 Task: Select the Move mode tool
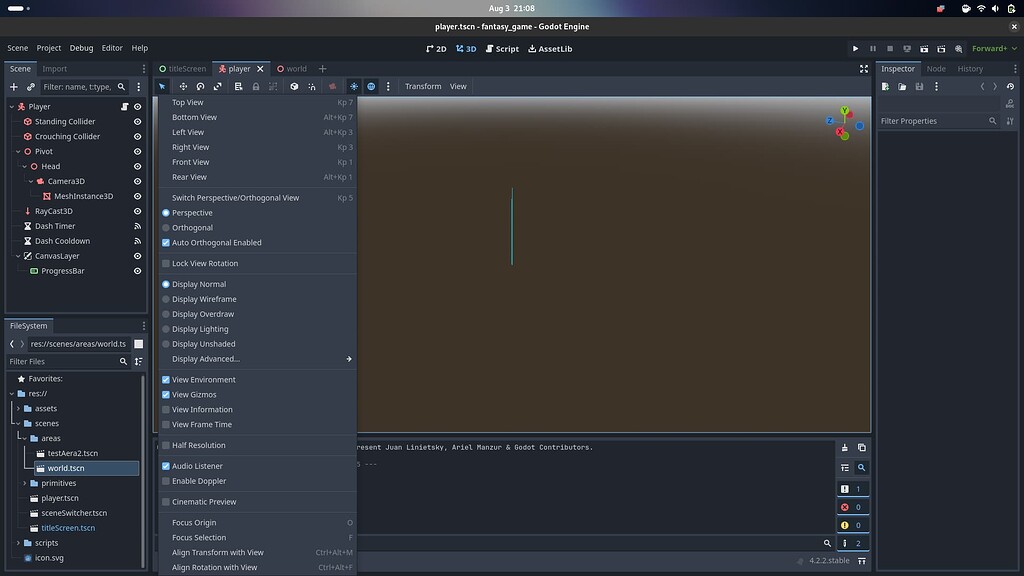(x=184, y=86)
